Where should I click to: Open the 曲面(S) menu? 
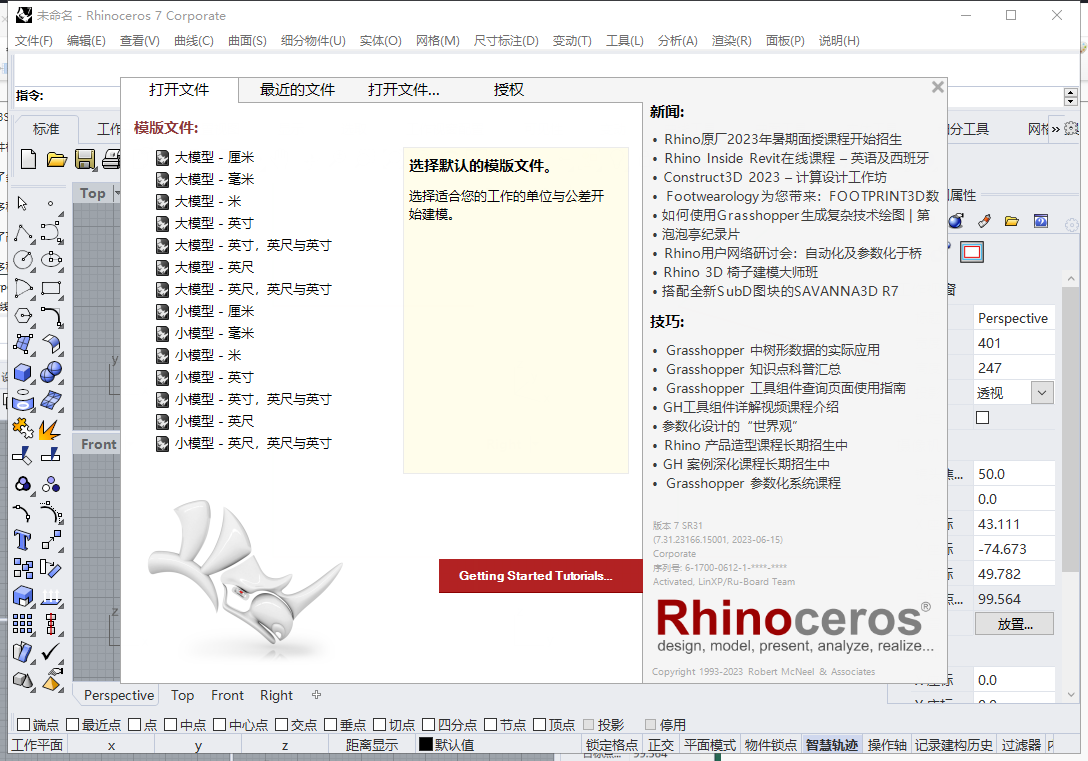click(247, 40)
